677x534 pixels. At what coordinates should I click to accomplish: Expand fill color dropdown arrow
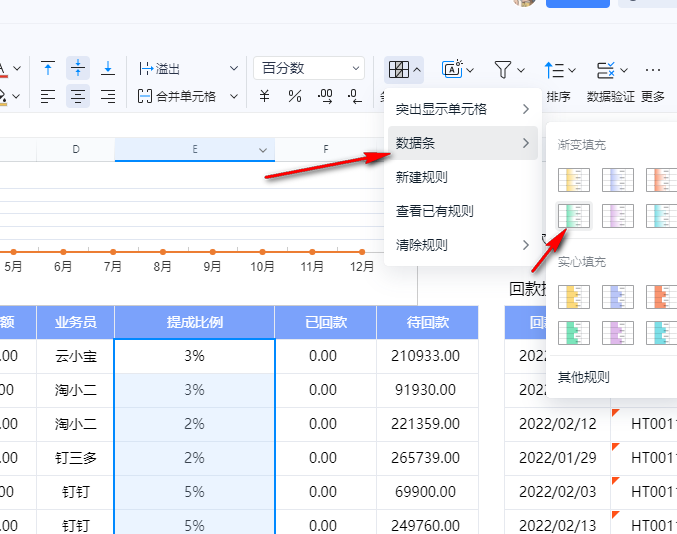pyautogui.click(x=16, y=96)
